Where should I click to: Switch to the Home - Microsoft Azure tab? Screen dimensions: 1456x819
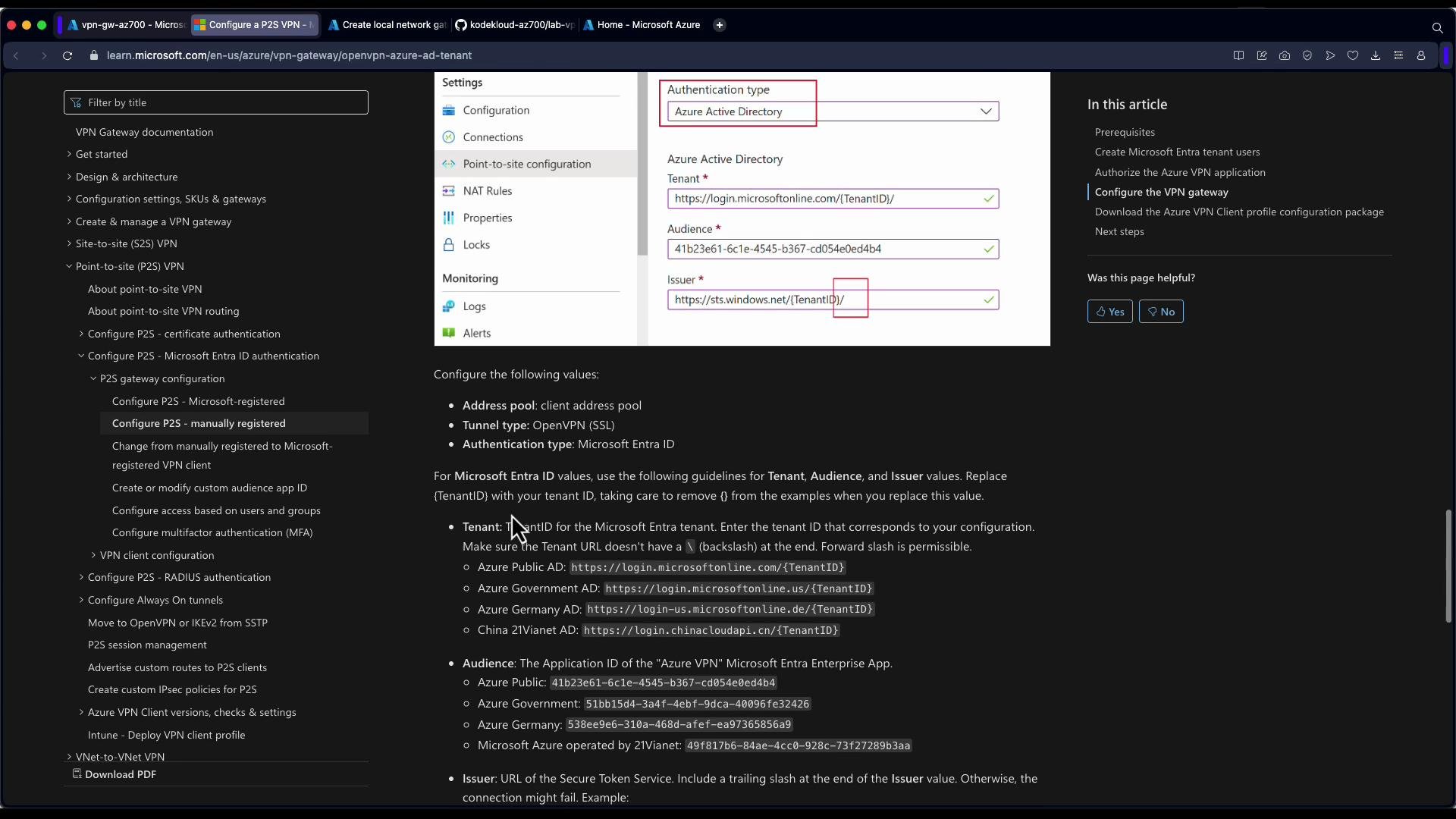point(642,25)
